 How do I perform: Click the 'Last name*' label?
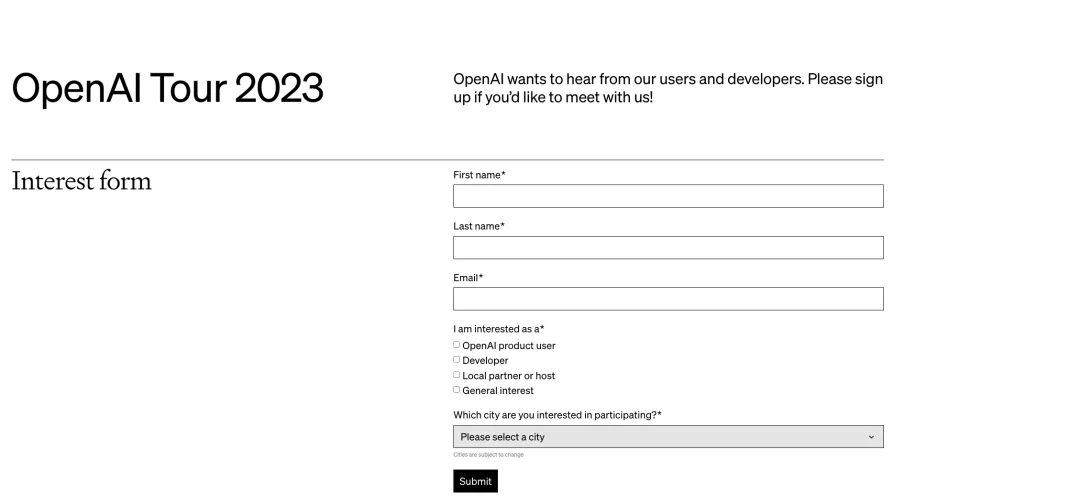pyautogui.click(x=479, y=226)
